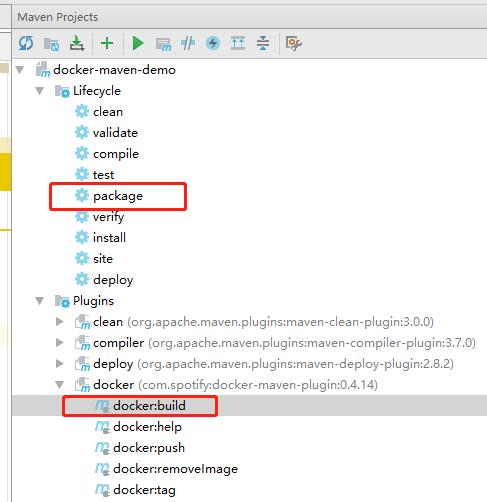Run Maven build with green play icon
Screen dimensions: 487x502
click(138, 43)
